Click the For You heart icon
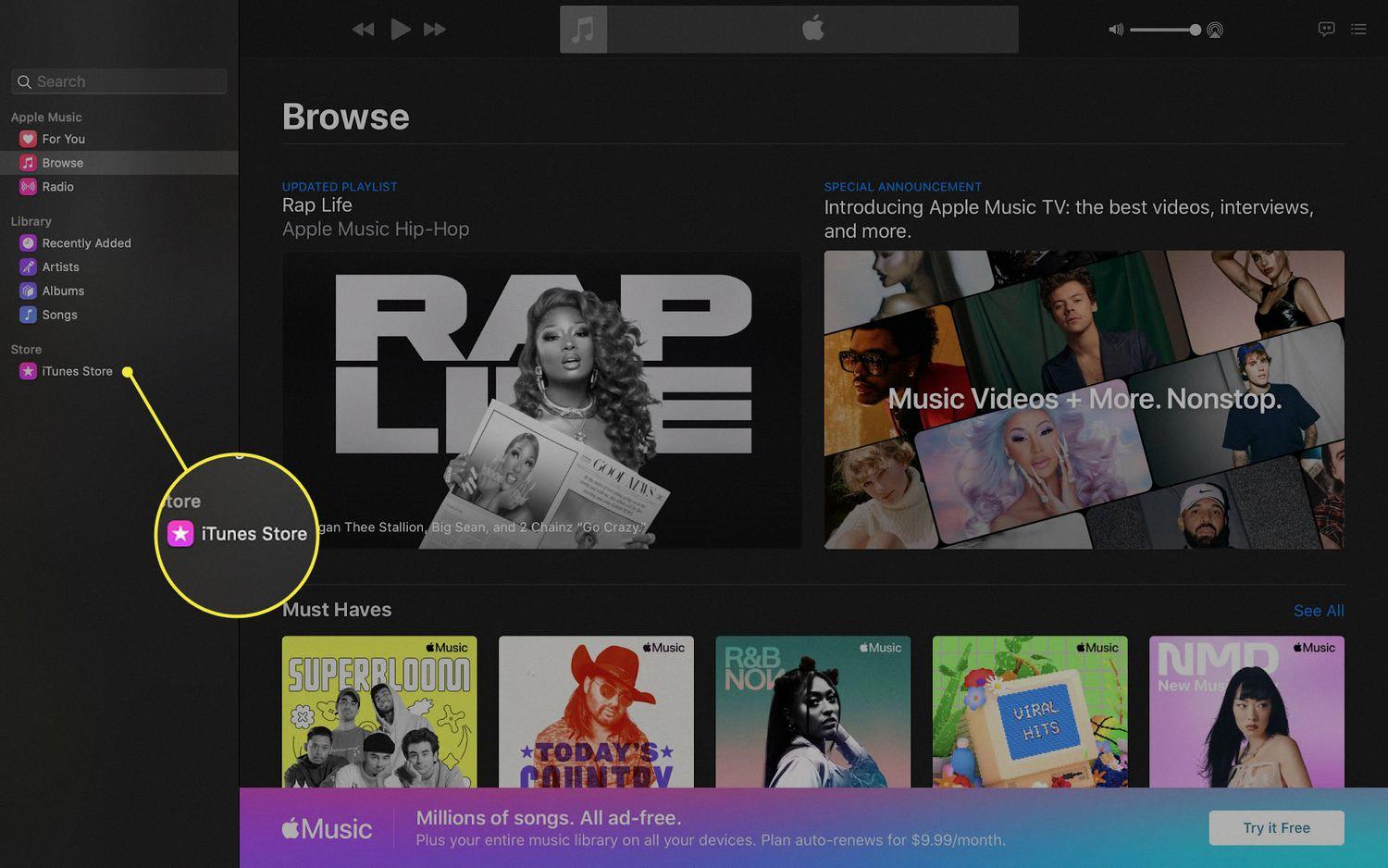1388x868 pixels. [x=28, y=139]
